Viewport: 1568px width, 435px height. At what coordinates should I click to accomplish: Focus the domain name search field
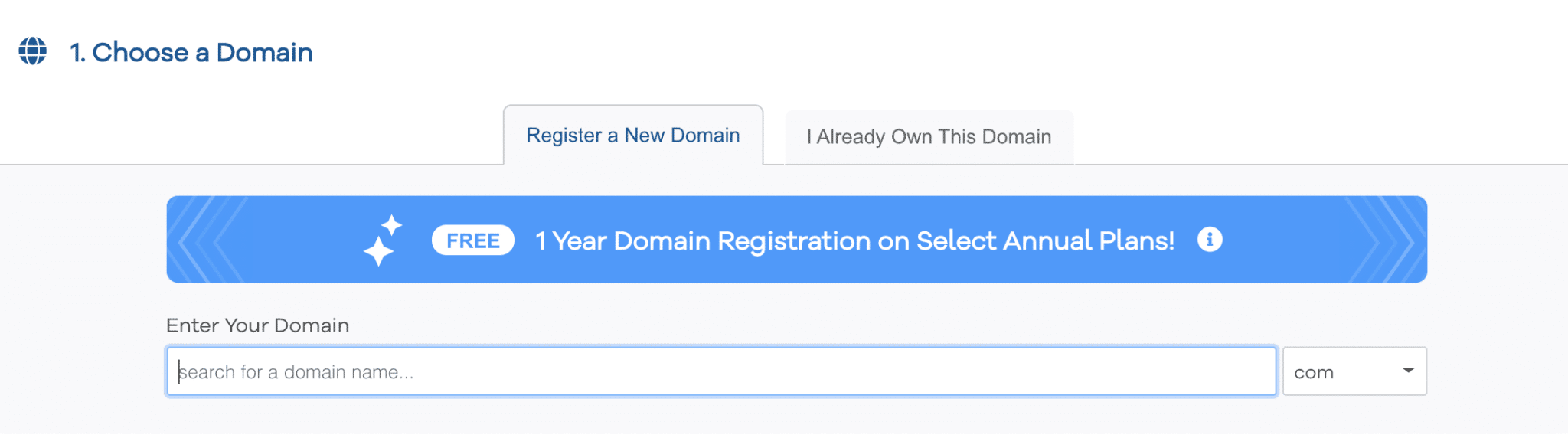coord(721,372)
